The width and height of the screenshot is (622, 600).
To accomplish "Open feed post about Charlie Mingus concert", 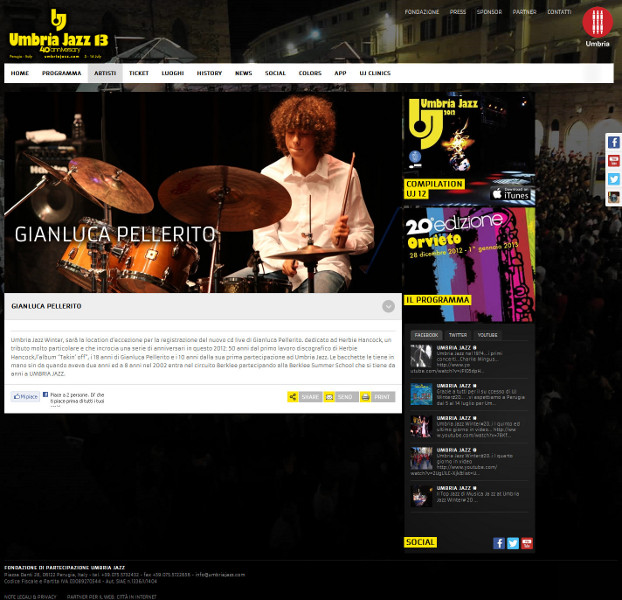I will (x=469, y=359).
